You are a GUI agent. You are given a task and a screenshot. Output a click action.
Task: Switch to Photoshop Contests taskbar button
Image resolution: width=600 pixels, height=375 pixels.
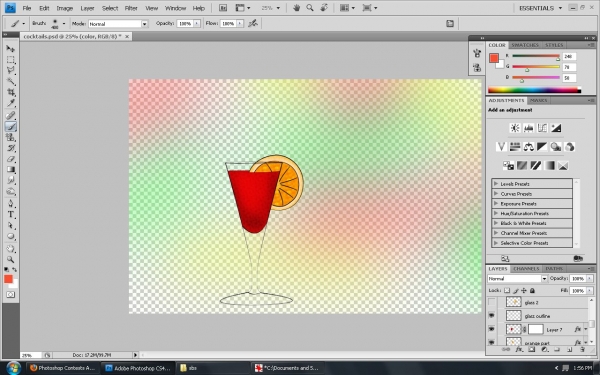tap(63, 368)
